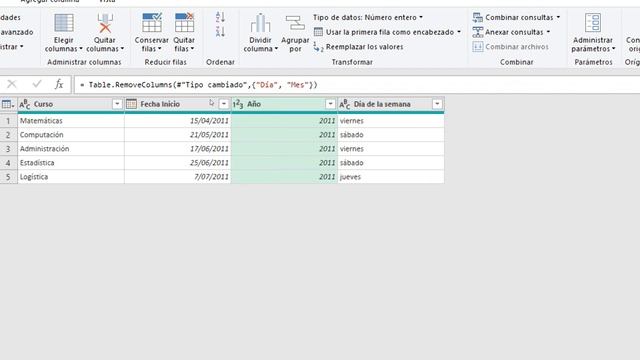This screenshot has width=640, height=360.
Task: Expand Anexar consultas dropdown arrow
Action: [x=548, y=32]
